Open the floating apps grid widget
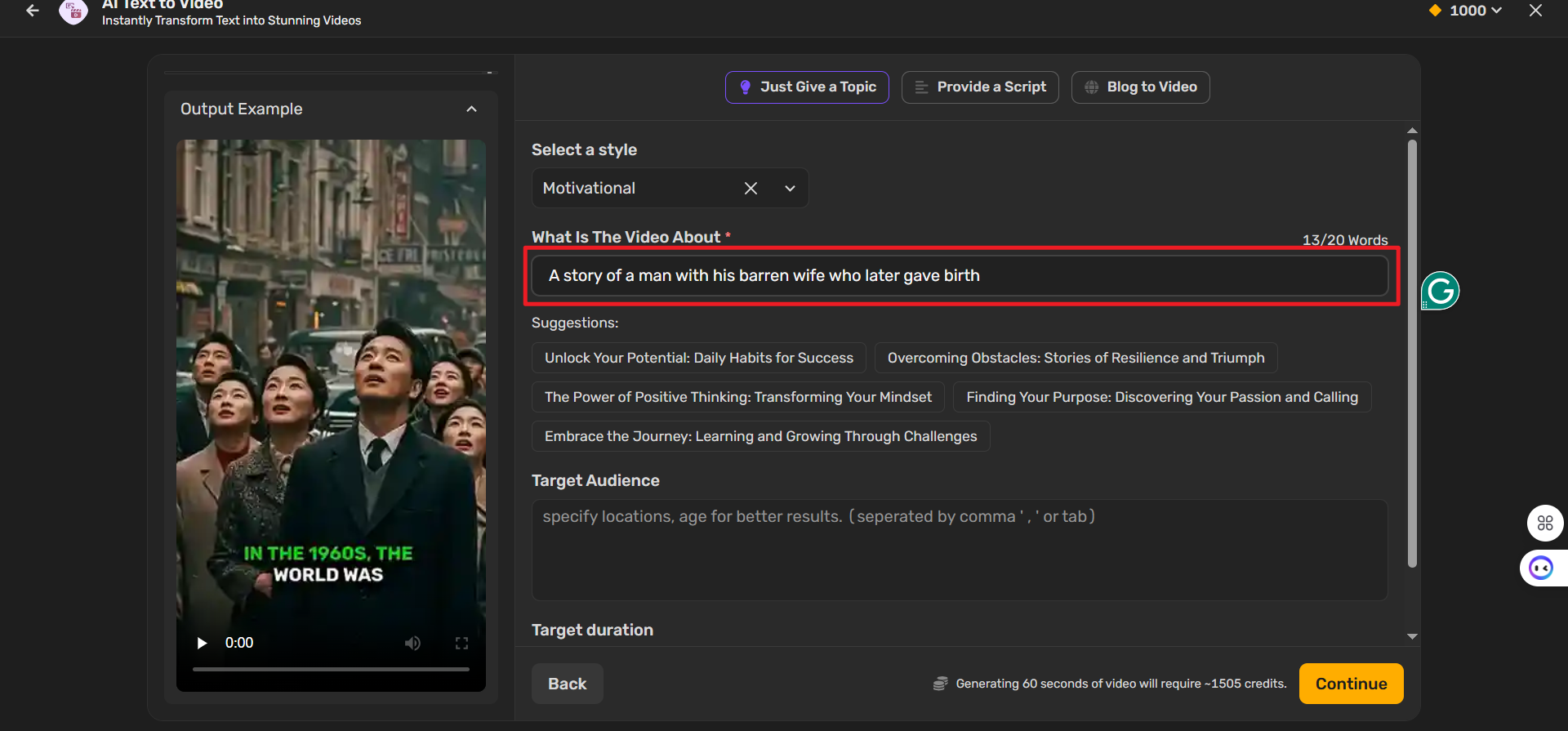This screenshot has height=731, width=1568. (1544, 524)
